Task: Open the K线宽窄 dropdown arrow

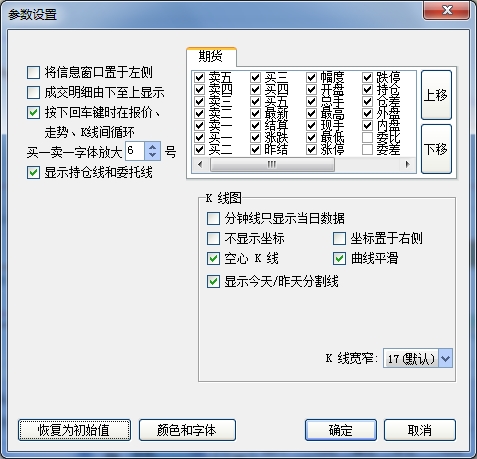Action: coord(445,359)
